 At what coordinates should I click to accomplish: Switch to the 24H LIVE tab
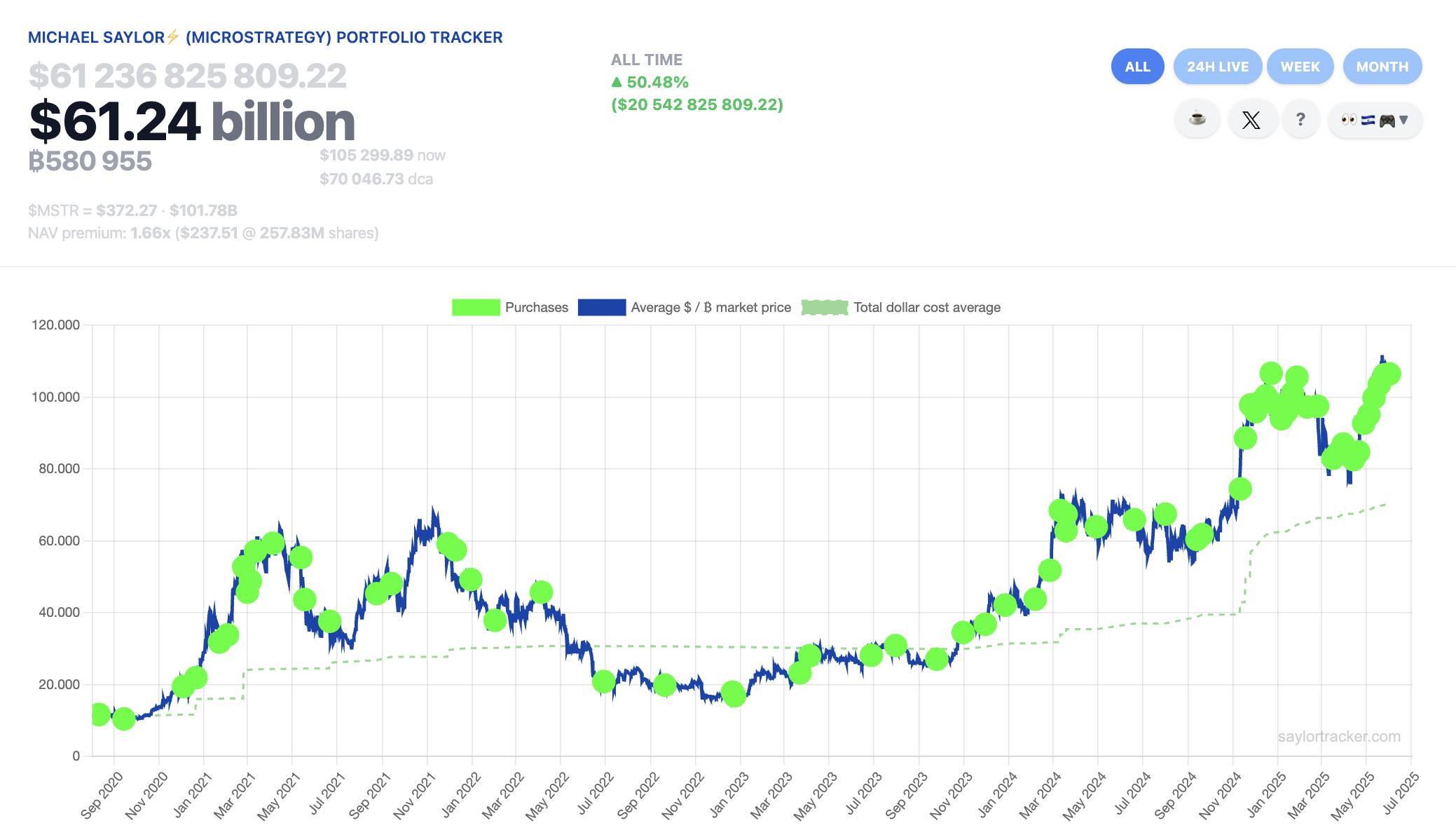pyautogui.click(x=1218, y=67)
